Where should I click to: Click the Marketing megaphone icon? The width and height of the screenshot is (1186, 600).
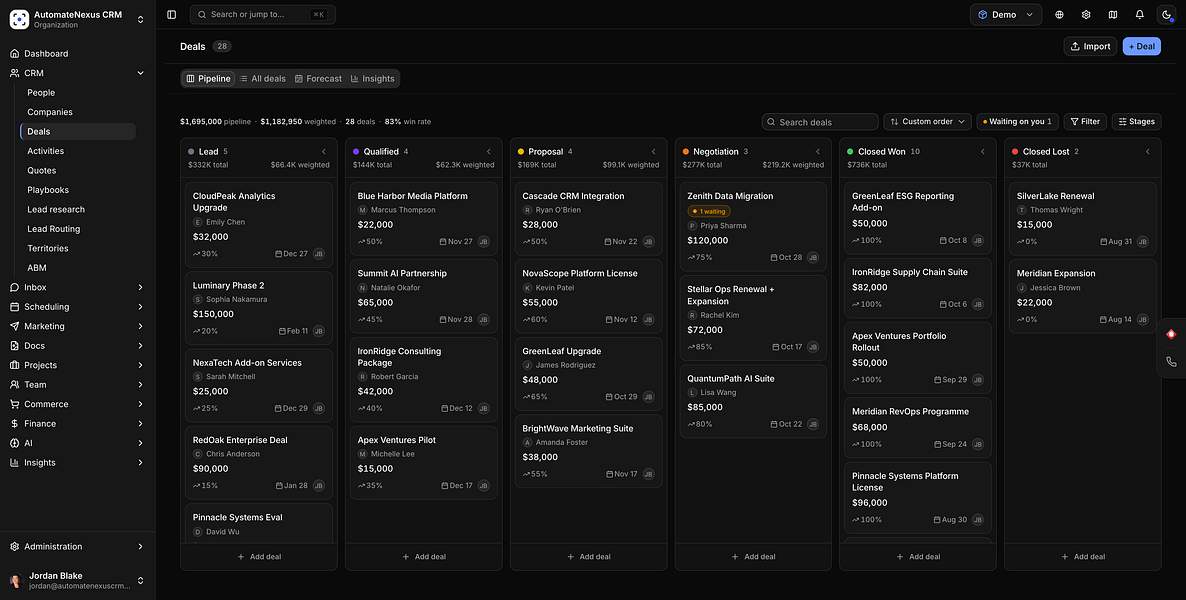(x=14, y=326)
